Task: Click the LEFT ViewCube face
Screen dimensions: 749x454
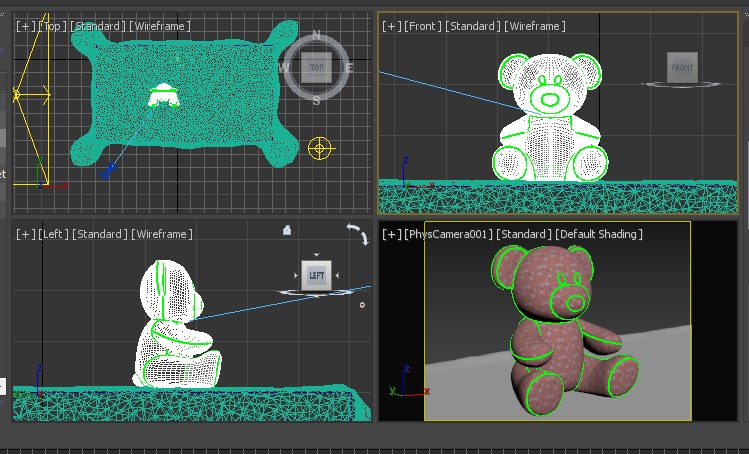Action: coord(316,275)
